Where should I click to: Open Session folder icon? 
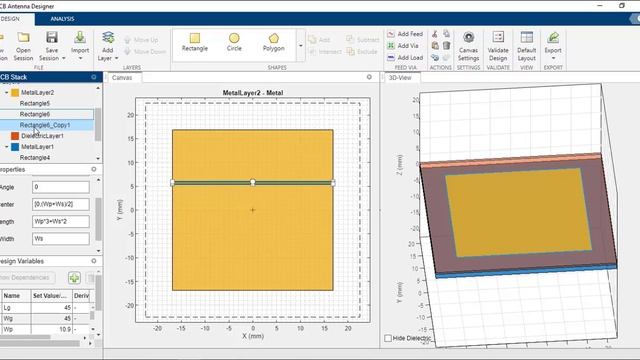[x=23, y=38]
